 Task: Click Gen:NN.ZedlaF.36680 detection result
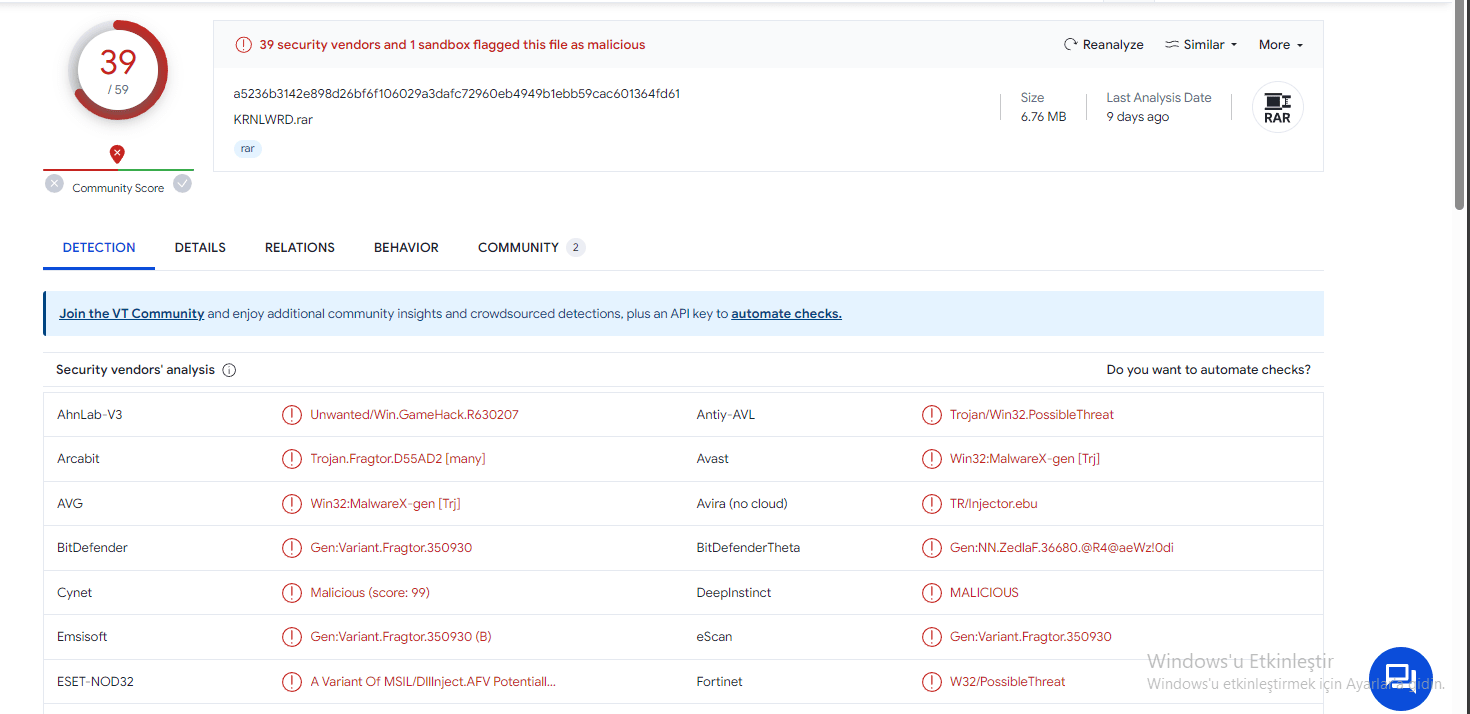(1062, 548)
